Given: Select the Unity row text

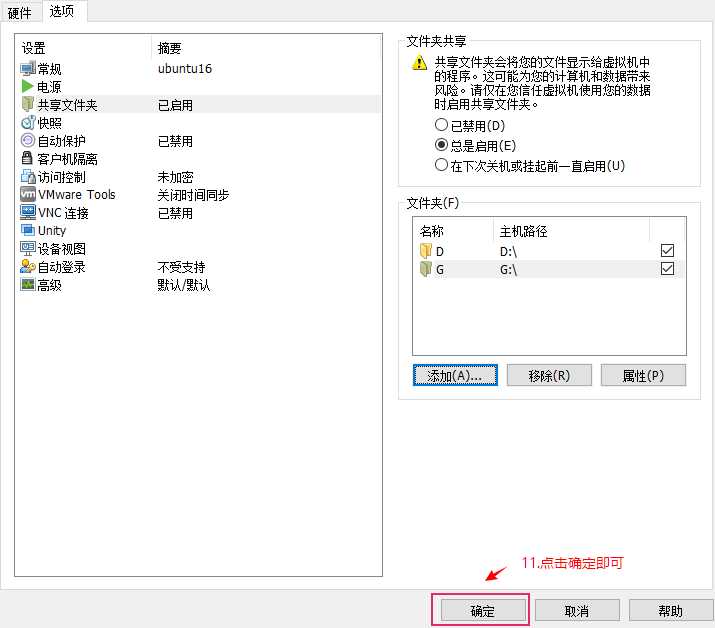Looking at the screenshot, I should [52, 231].
